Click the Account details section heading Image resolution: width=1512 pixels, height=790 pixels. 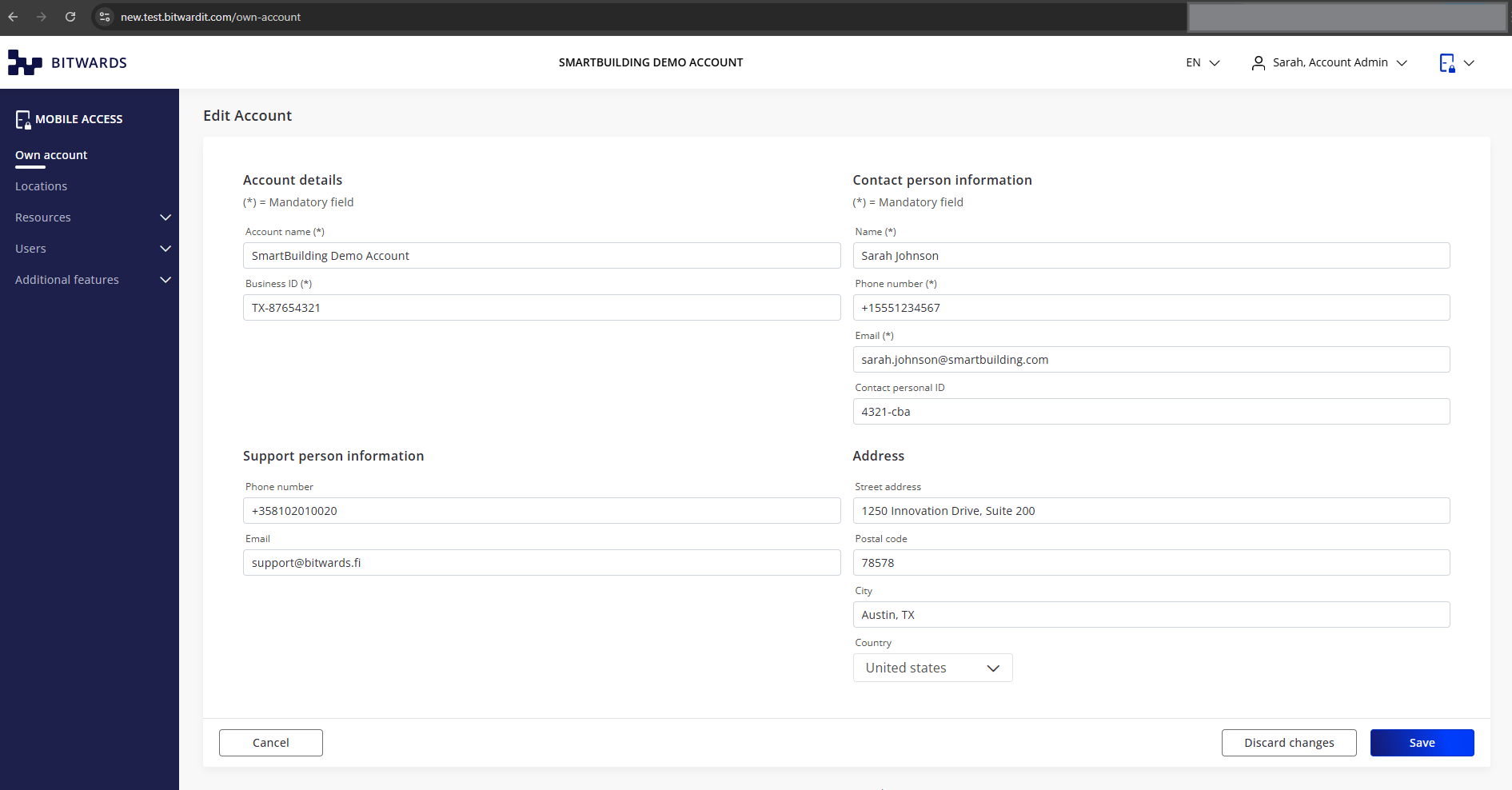pos(293,180)
